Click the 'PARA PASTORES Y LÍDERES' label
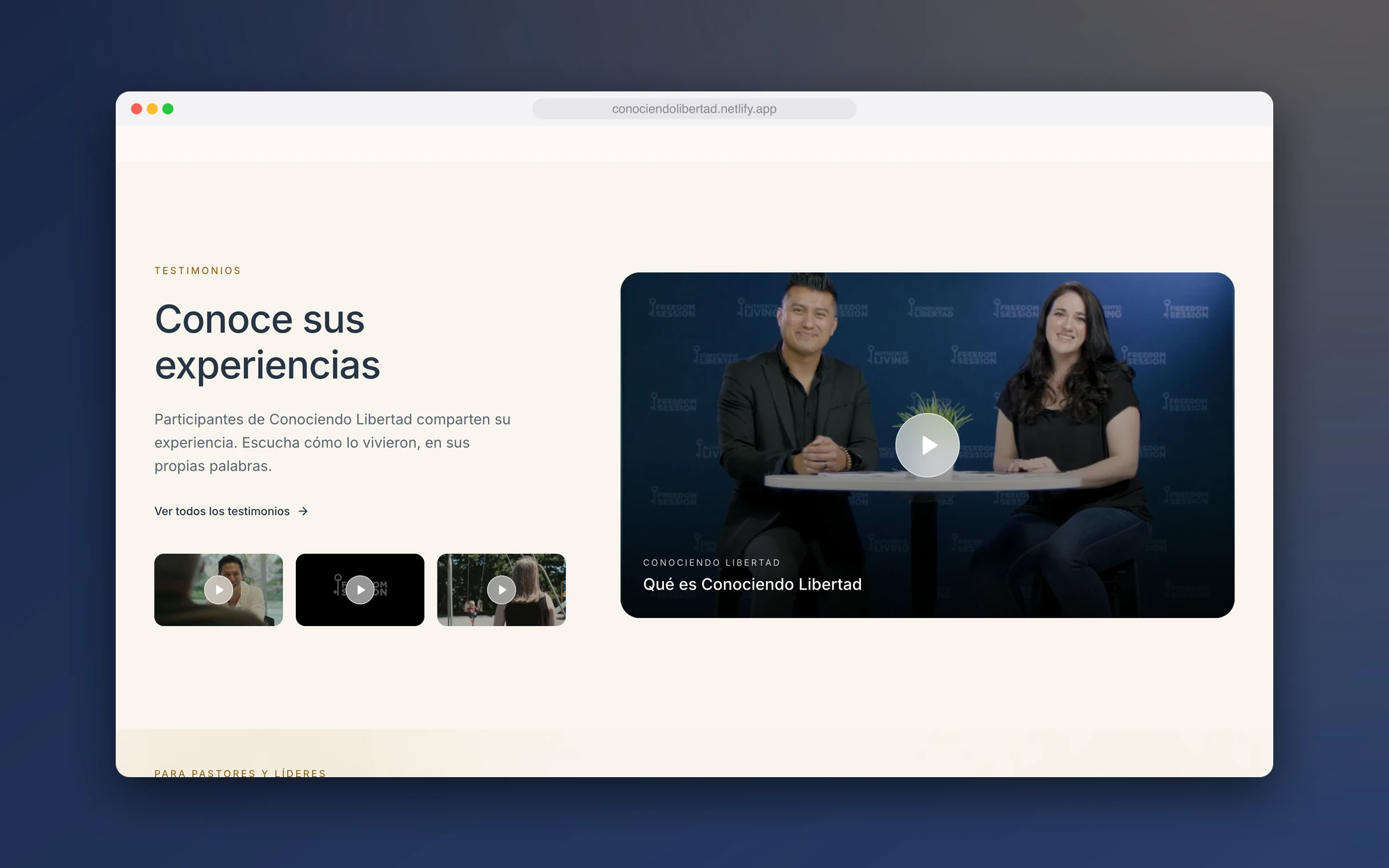1389x868 pixels. (240, 773)
